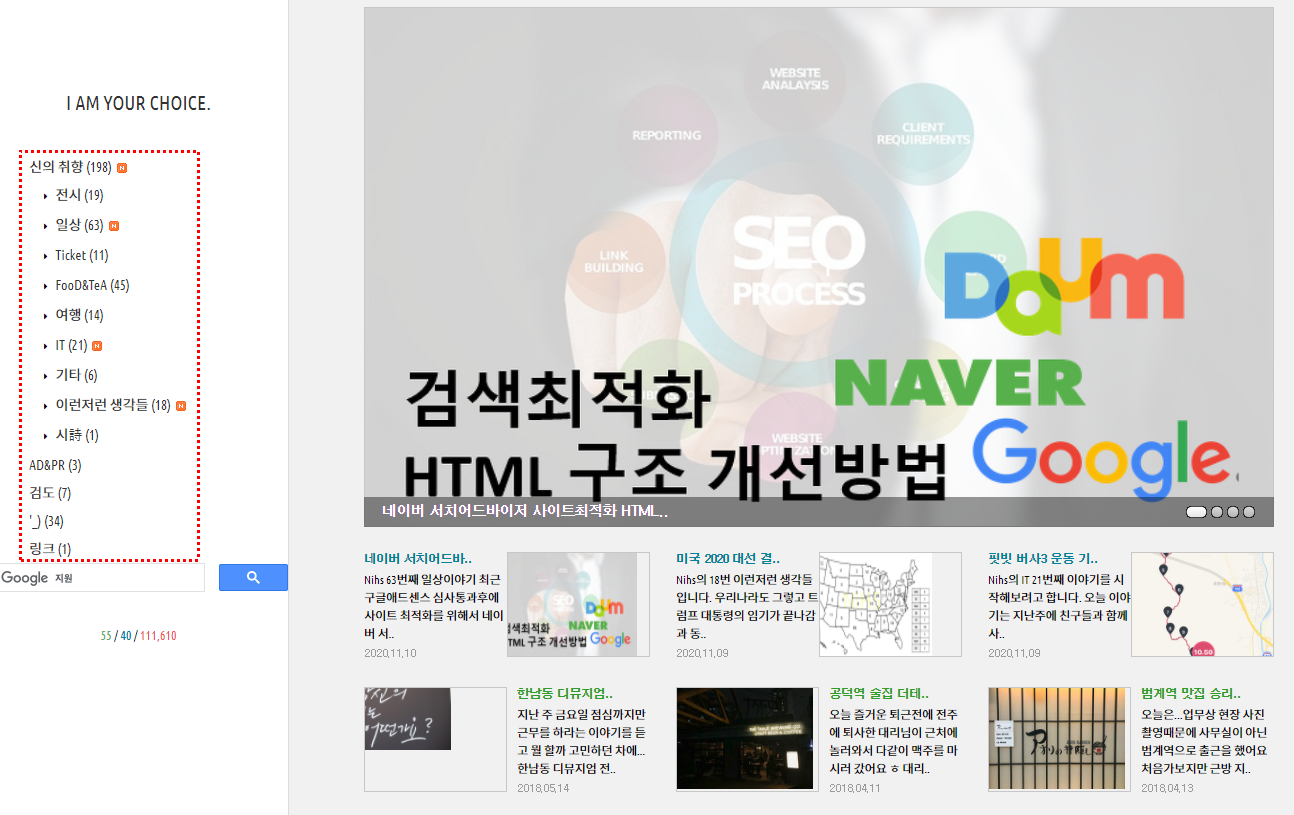
Task: Open the 링크 (1) category
Action: [x=50, y=549]
